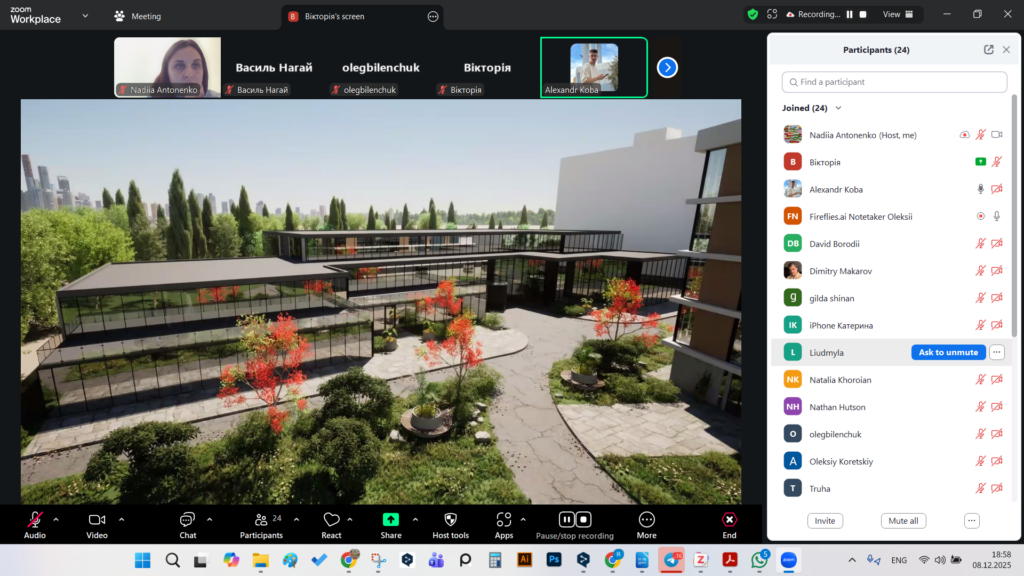Screen dimensions: 1024x576
Task: Click the green Share screen icon
Action: click(x=391, y=520)
